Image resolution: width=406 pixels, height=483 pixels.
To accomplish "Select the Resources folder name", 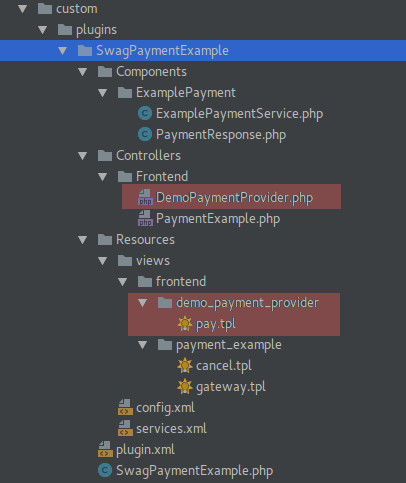I will (x=145, y=240).
